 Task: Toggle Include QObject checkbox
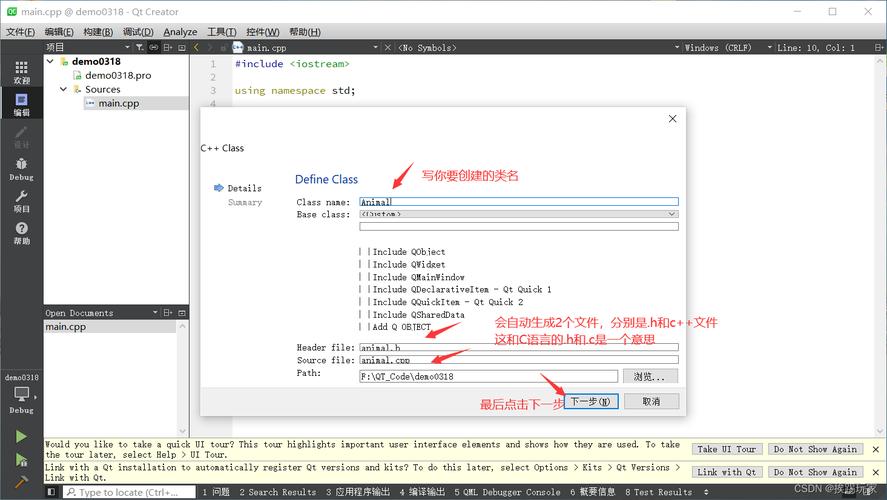tap(365, 252)
